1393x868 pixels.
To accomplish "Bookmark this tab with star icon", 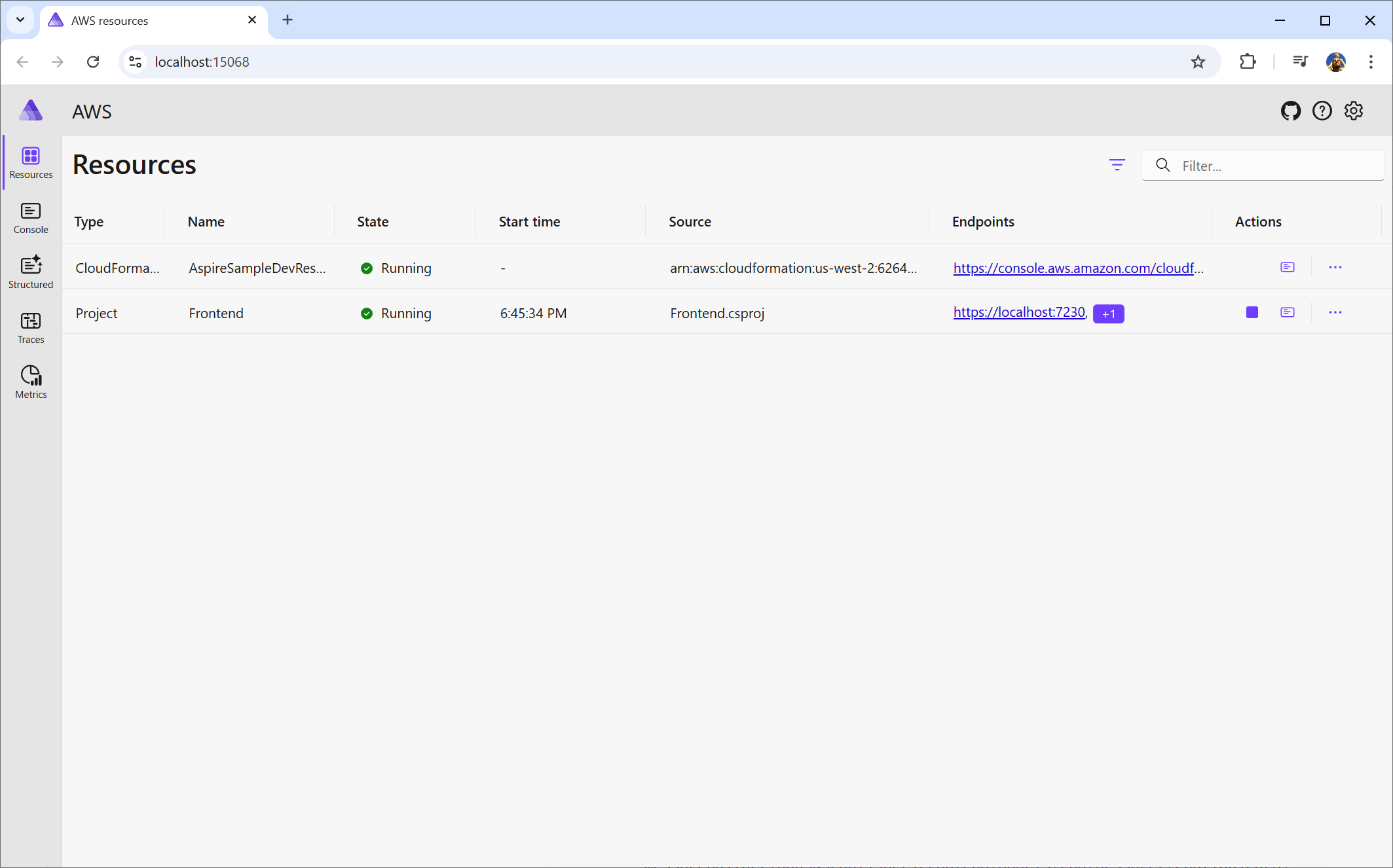I will 1198,62.
